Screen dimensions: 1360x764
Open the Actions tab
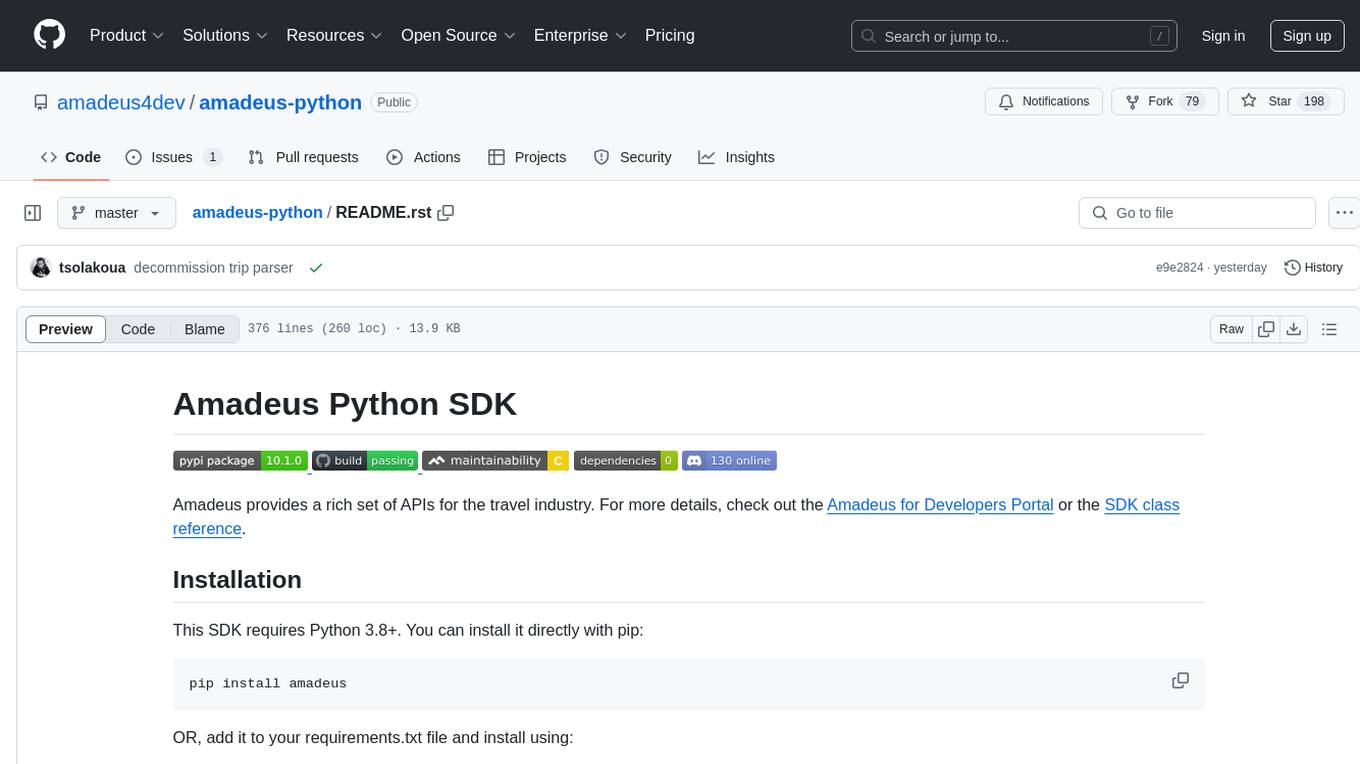[x=423, y=157]
